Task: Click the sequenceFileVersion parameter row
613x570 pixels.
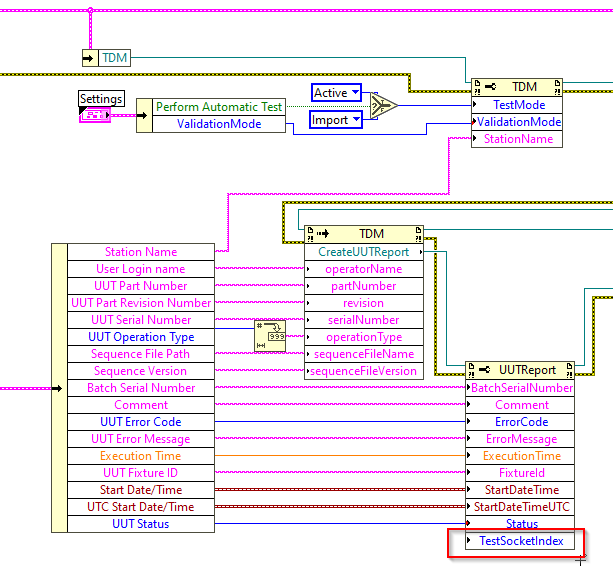Action: point(364,371)
